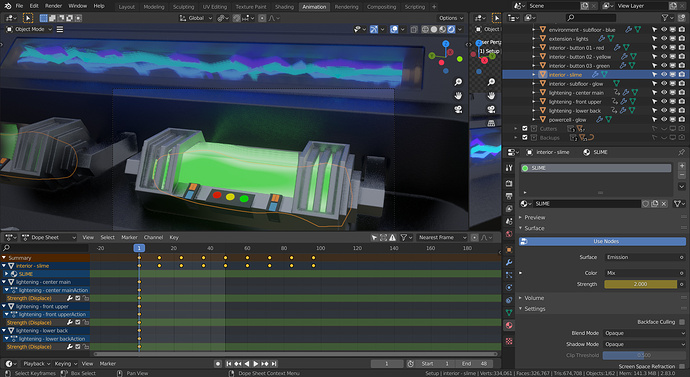Enable Screen Space Refraction checkbox

tap(682, 366)
